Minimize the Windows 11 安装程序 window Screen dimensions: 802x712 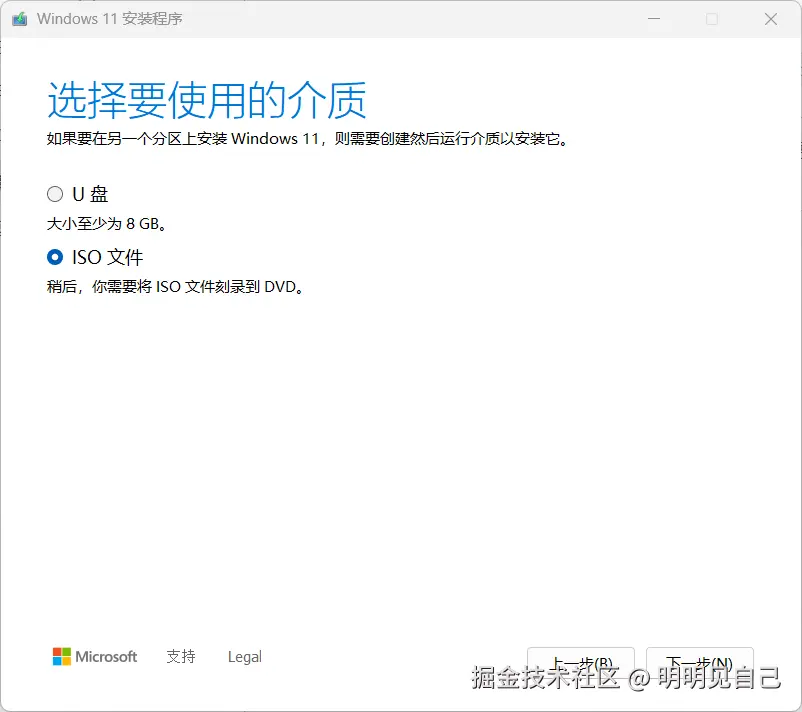[654, 19]
